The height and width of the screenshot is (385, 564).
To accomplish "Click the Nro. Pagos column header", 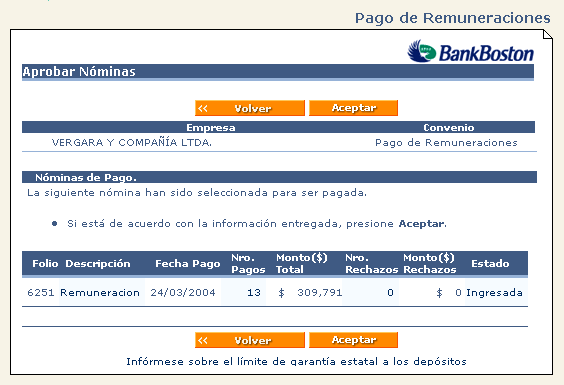I will pos(248,264).
